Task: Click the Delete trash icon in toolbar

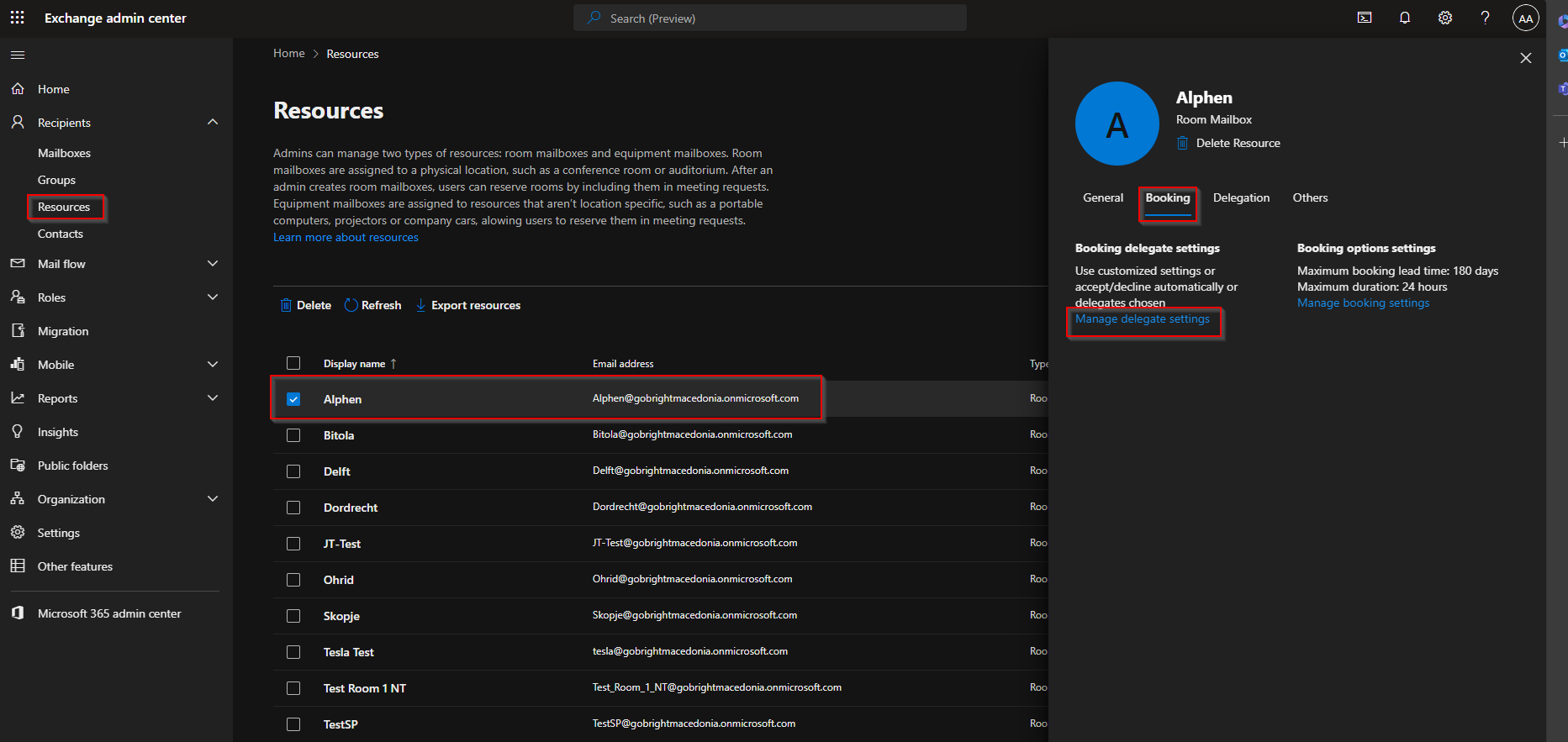Action: coord(286,305)
